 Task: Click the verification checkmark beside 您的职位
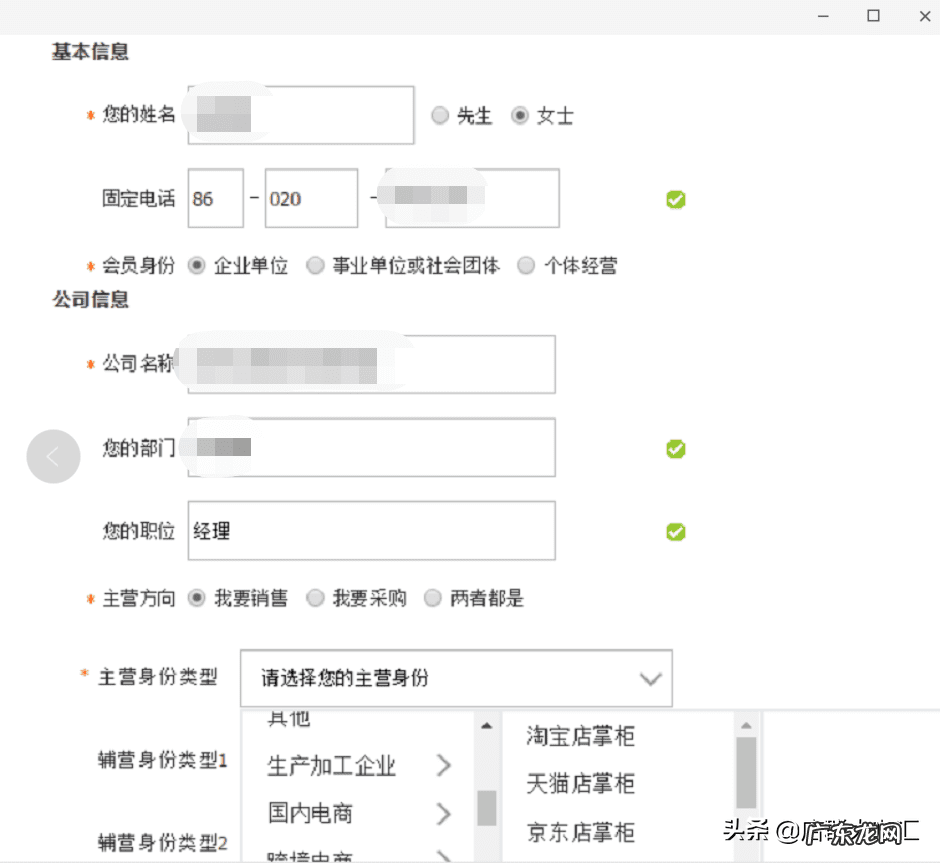click(675, 532)
